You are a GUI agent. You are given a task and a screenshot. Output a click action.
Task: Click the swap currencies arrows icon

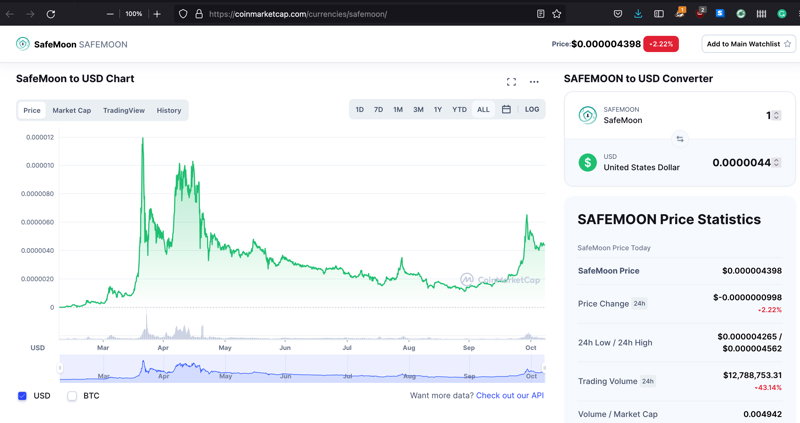pos(680,139)
